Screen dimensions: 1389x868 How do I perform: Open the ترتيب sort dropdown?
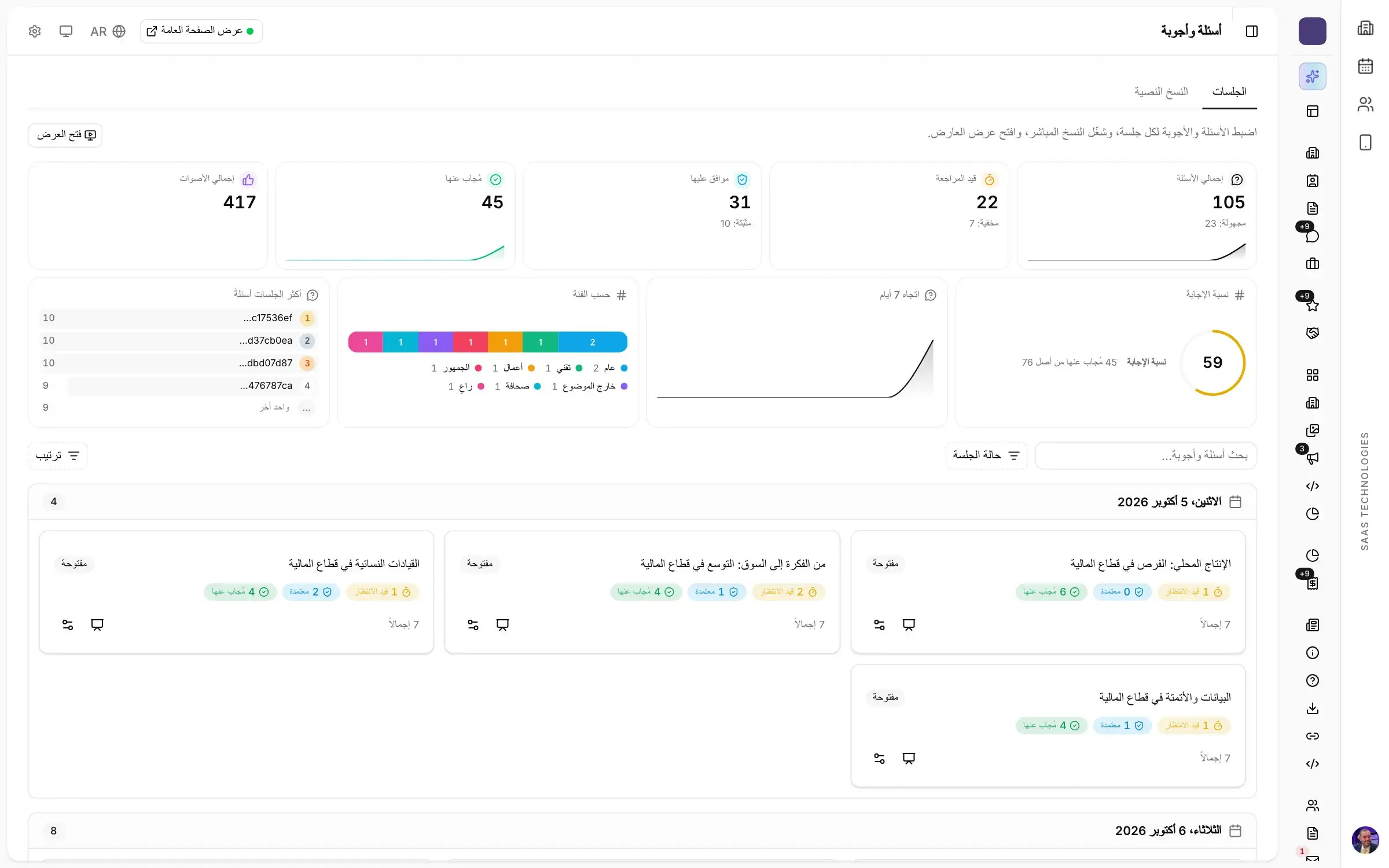point(57,456)
